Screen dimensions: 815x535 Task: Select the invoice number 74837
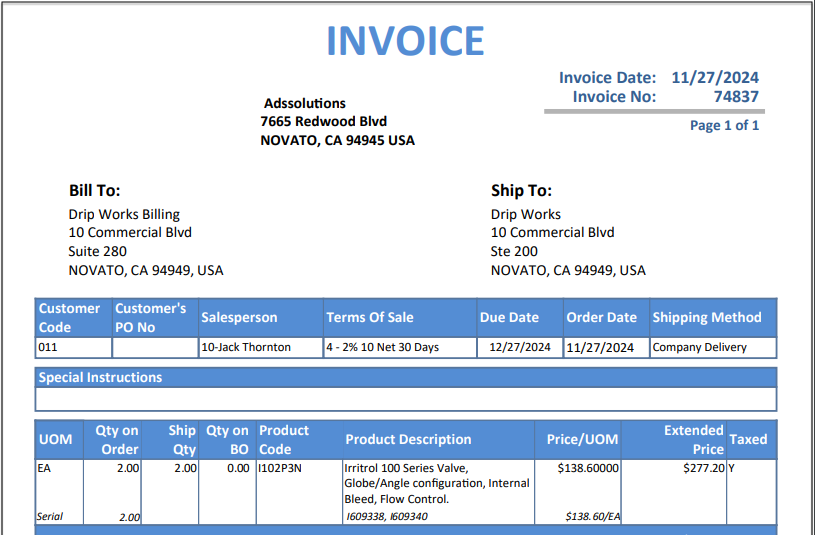point(736,97)
